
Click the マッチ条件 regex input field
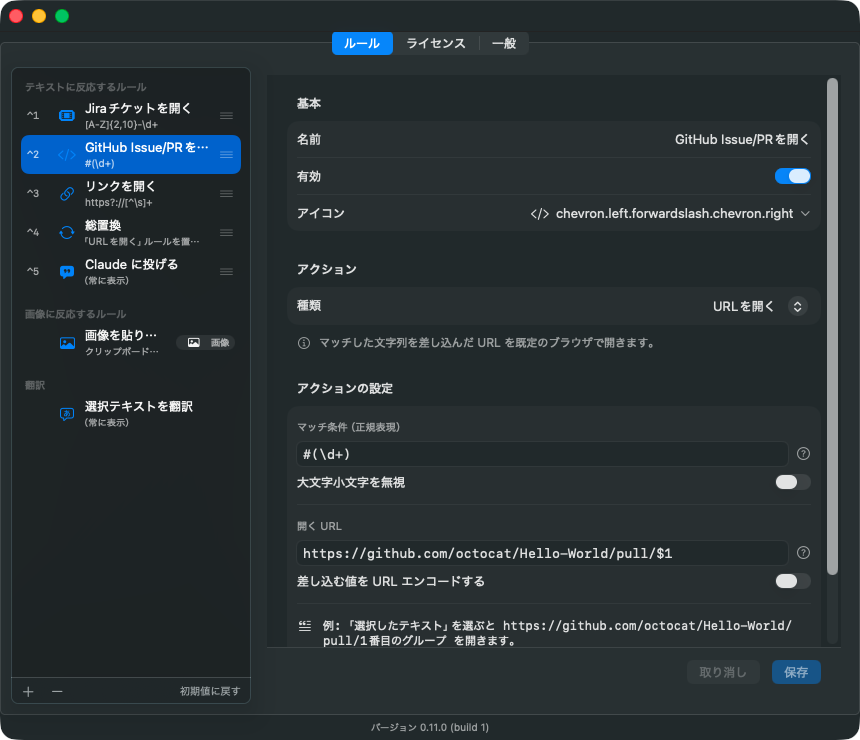pos(542,454)
